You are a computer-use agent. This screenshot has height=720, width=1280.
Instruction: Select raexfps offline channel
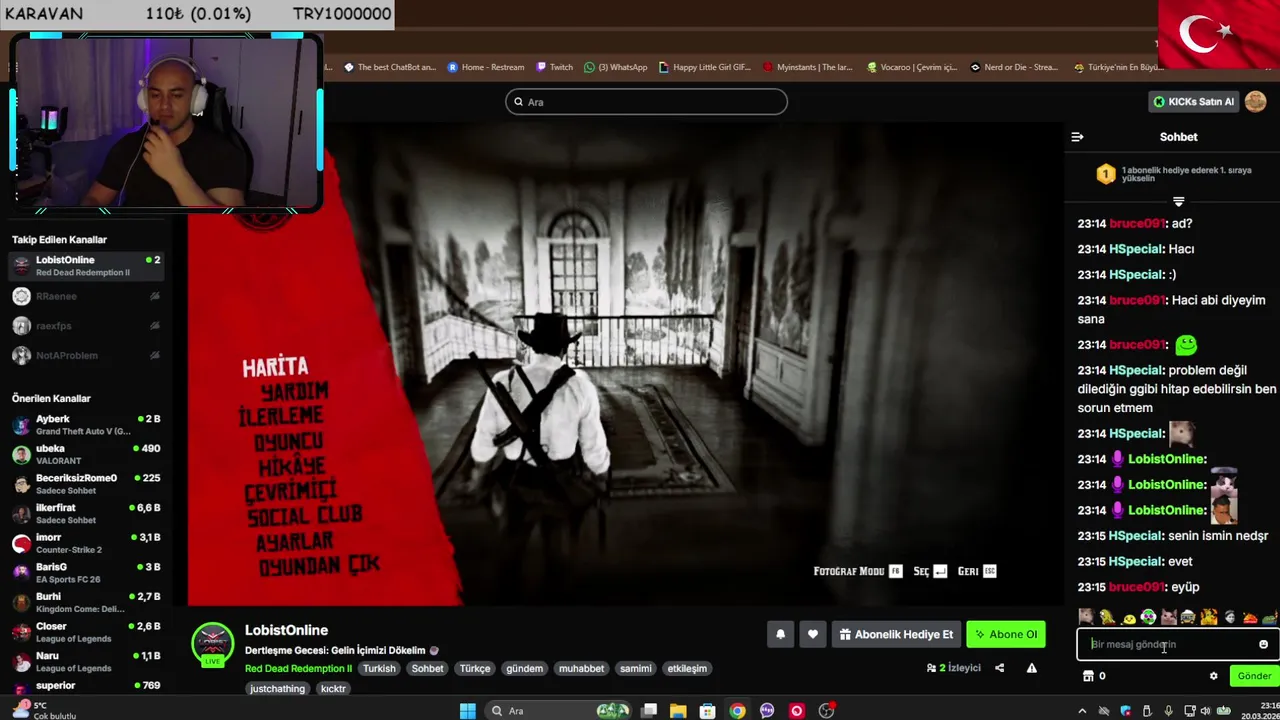(86, 326)
